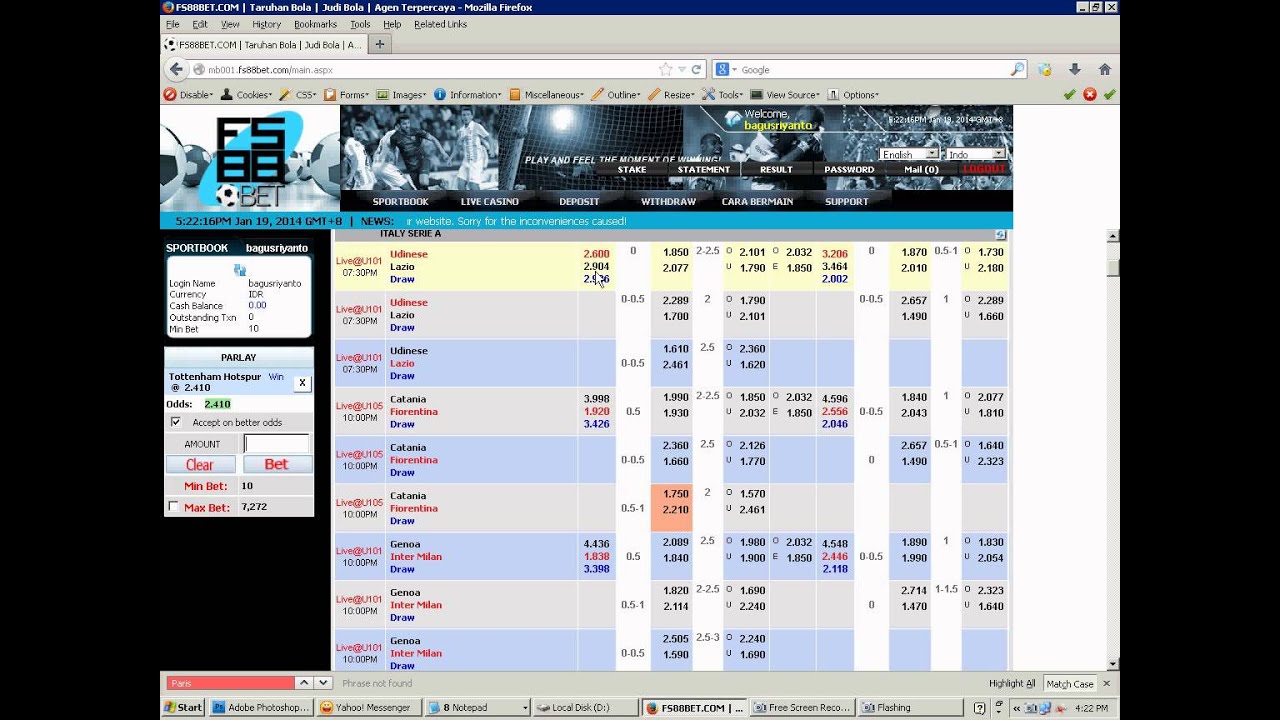
Task: Go to LIVE CASINO site tab
Action: [490, 201]
